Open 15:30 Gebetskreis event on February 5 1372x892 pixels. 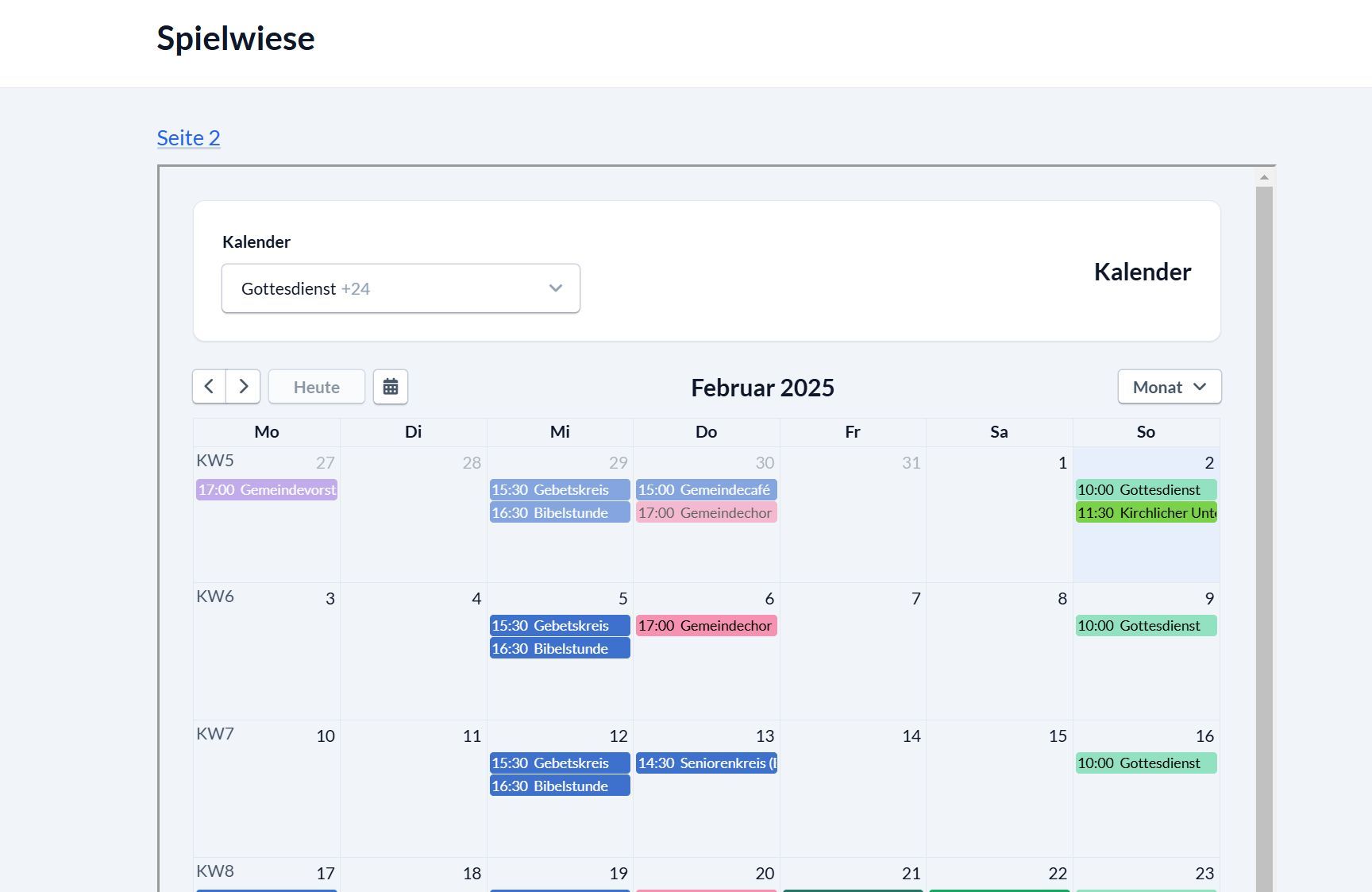coord(560,626)
